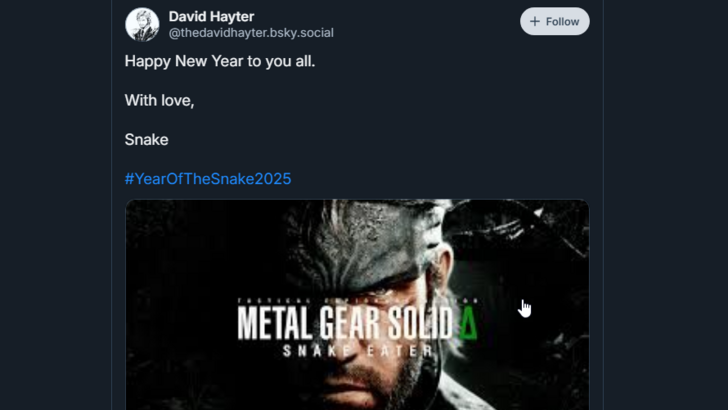Open the #YearOfTheSnake2025 hashtag

[x=208, y=179]
